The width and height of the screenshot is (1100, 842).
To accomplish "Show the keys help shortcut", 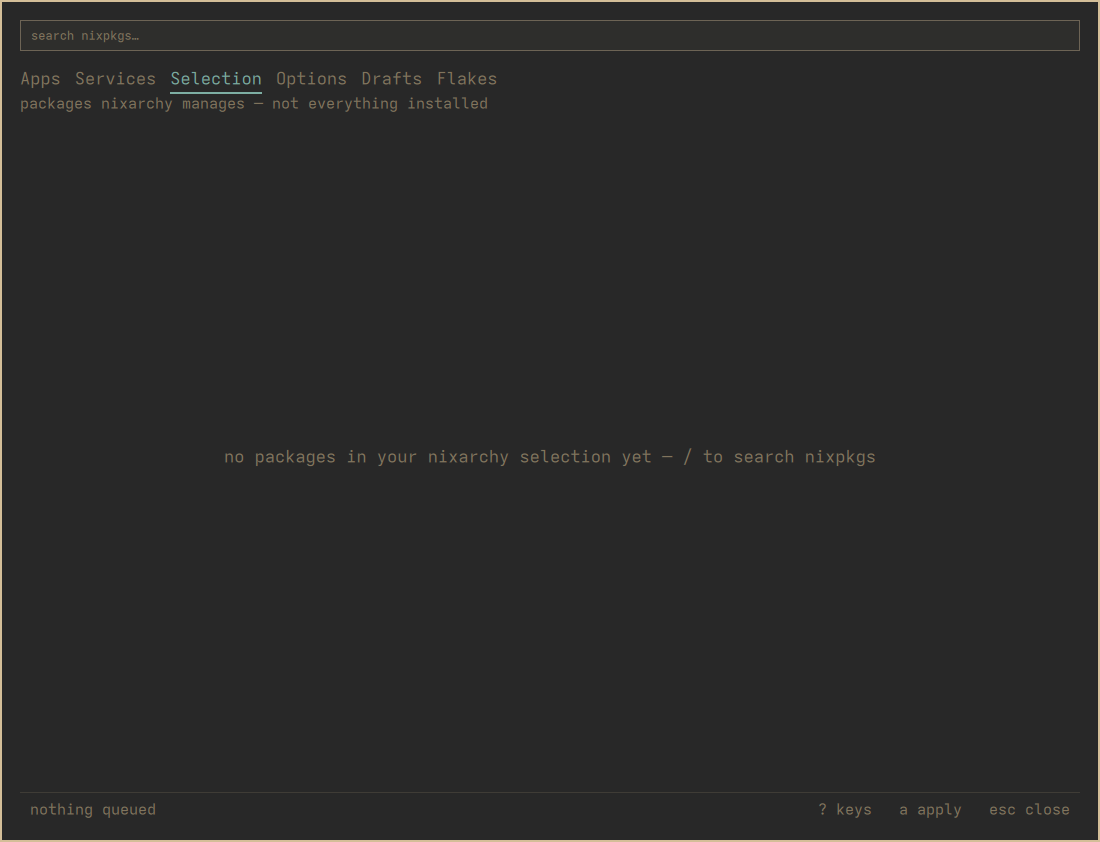I will (x=845, y=810).
